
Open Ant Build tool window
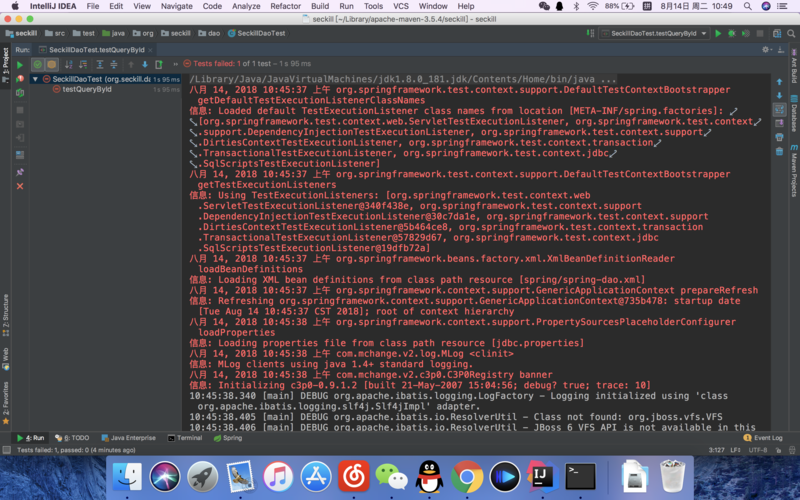(794, 66)
